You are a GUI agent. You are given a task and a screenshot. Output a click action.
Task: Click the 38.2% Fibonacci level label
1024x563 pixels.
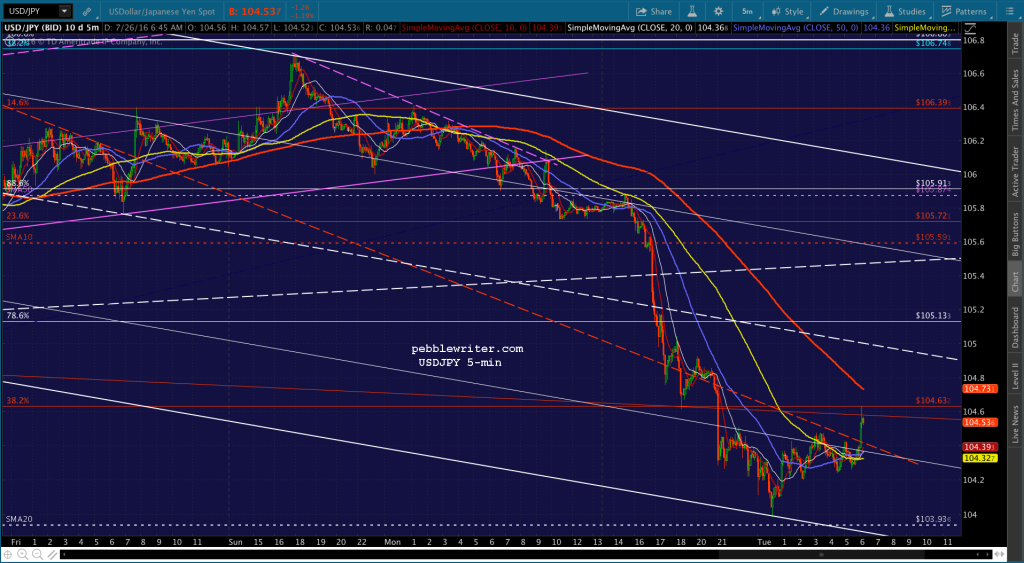click(x=18, y=401)
